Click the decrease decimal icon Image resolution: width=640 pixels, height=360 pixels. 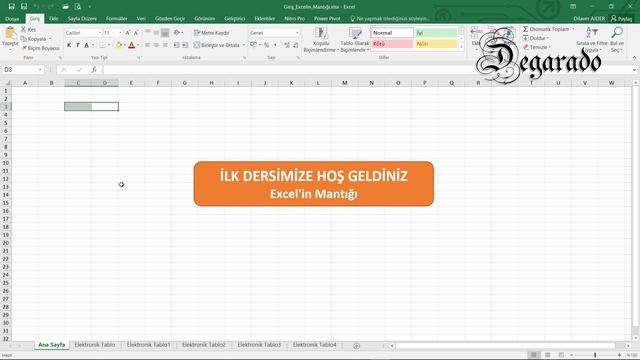[296, 45]
